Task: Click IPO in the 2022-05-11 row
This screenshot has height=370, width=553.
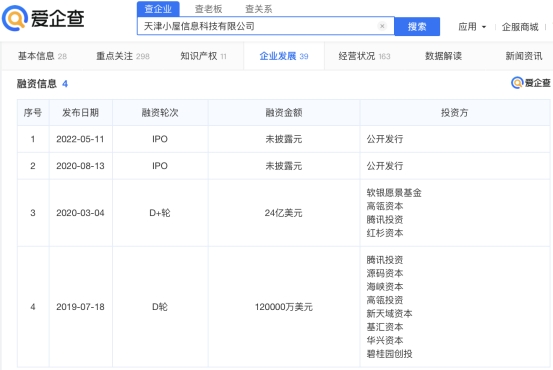Action: pyautogui.click(x=160, y=139)
